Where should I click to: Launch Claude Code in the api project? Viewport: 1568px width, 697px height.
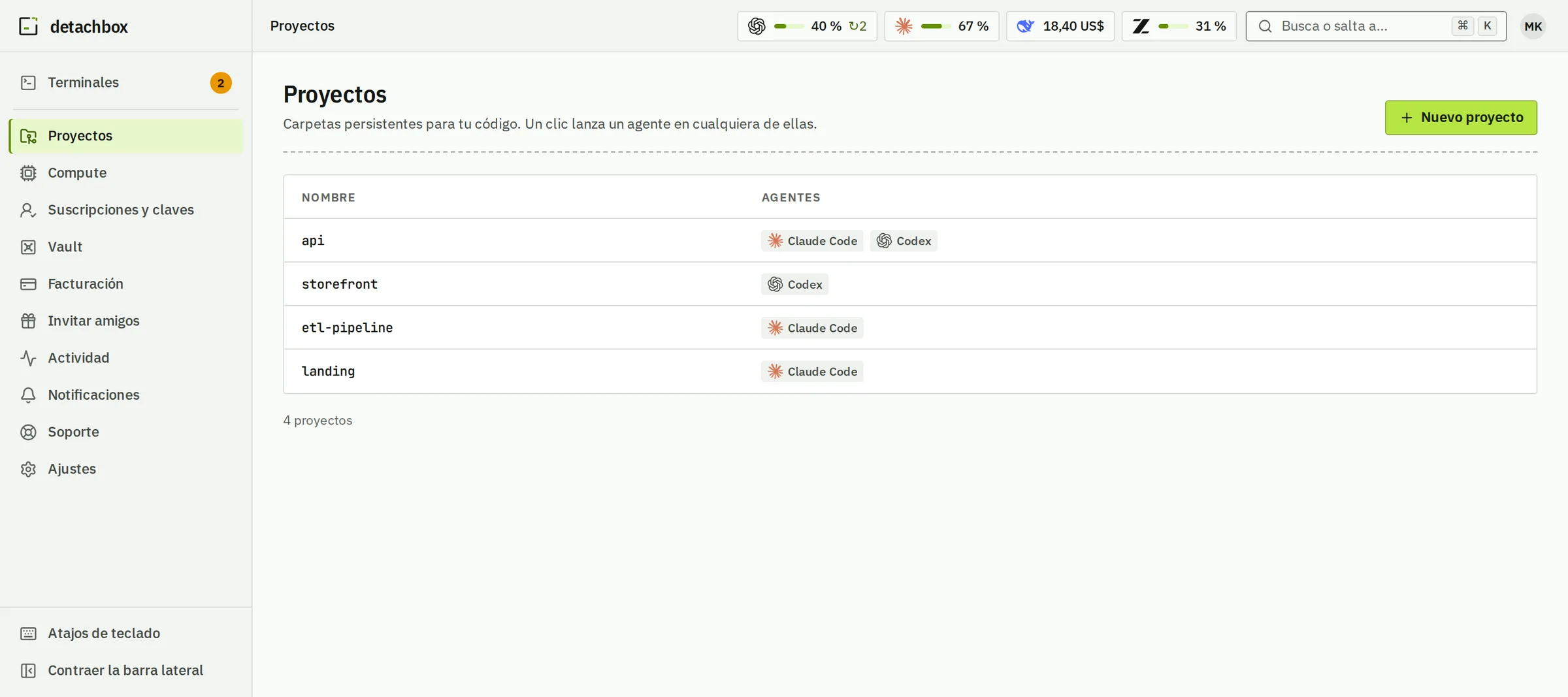coord(812,241)
